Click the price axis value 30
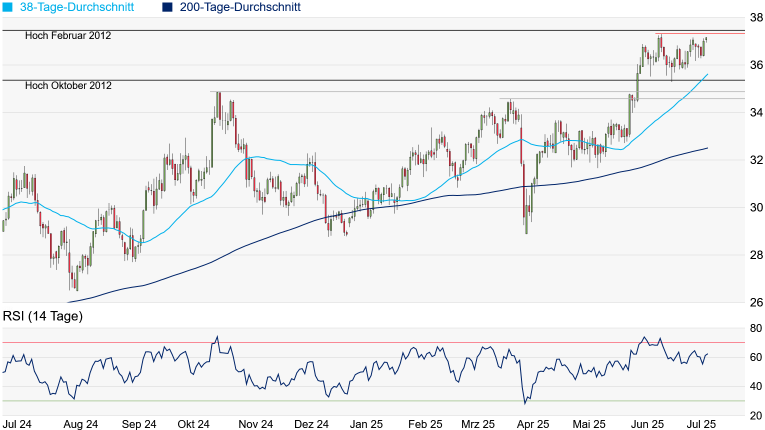The width and height of the screenshot is (765, 430). point(757,207)
